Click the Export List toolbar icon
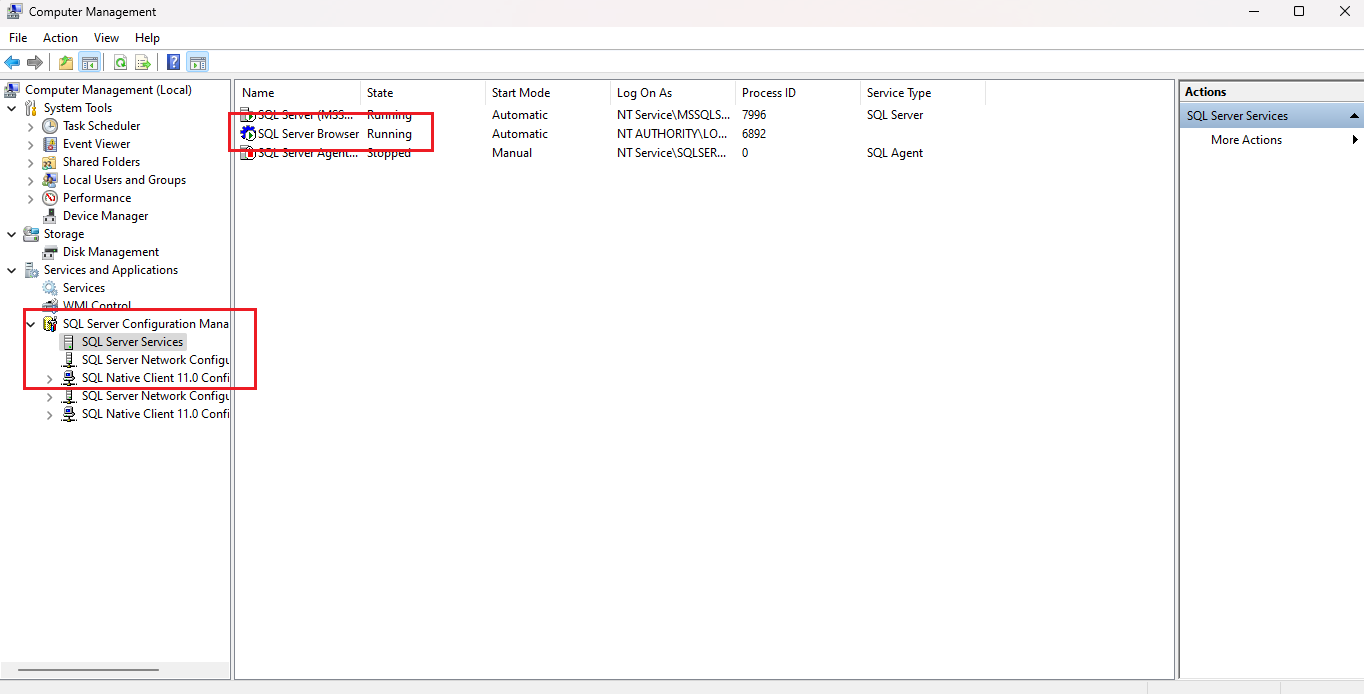This screenshot has height=694, width=1364. (x=143, y=62)
